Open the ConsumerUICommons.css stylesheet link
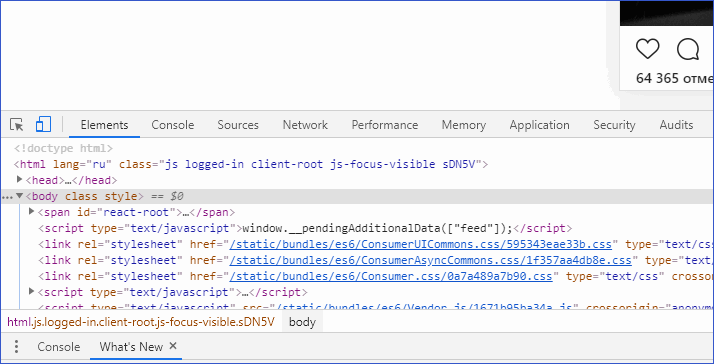 point(421,244)
